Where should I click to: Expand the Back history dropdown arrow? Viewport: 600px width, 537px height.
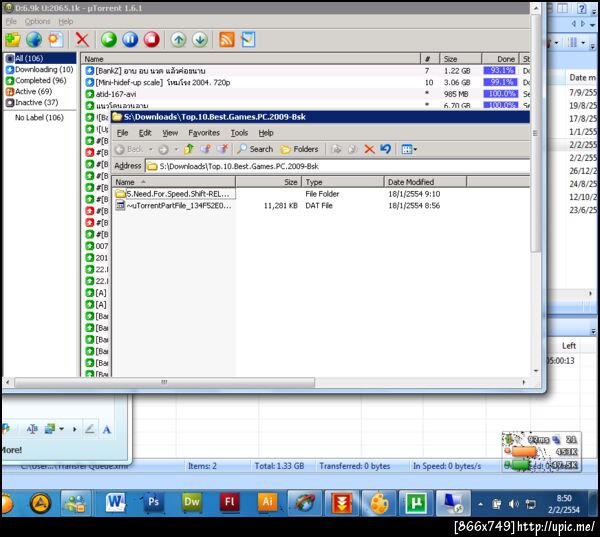click(150, 149)
